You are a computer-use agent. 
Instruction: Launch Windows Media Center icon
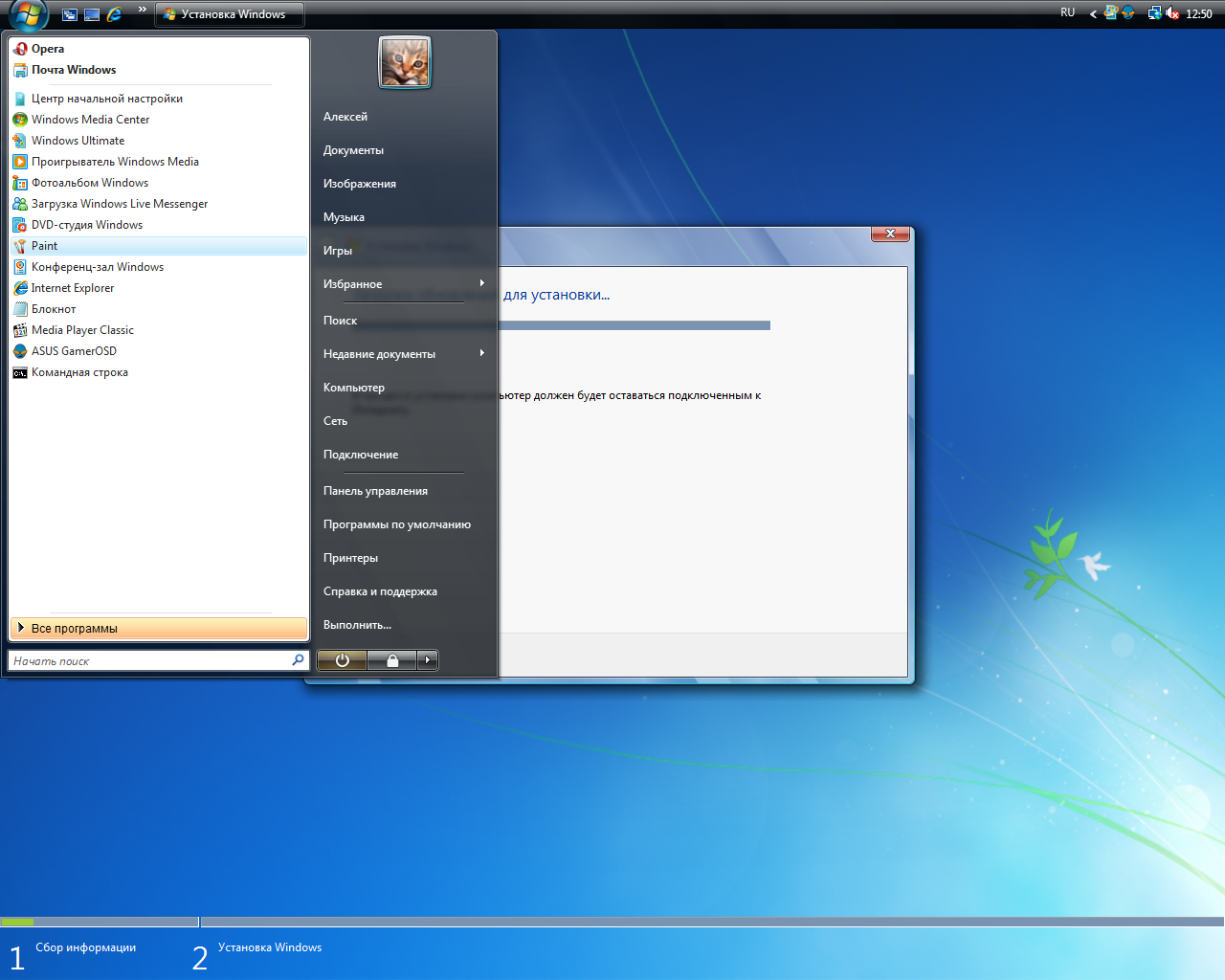pos(20,120)
